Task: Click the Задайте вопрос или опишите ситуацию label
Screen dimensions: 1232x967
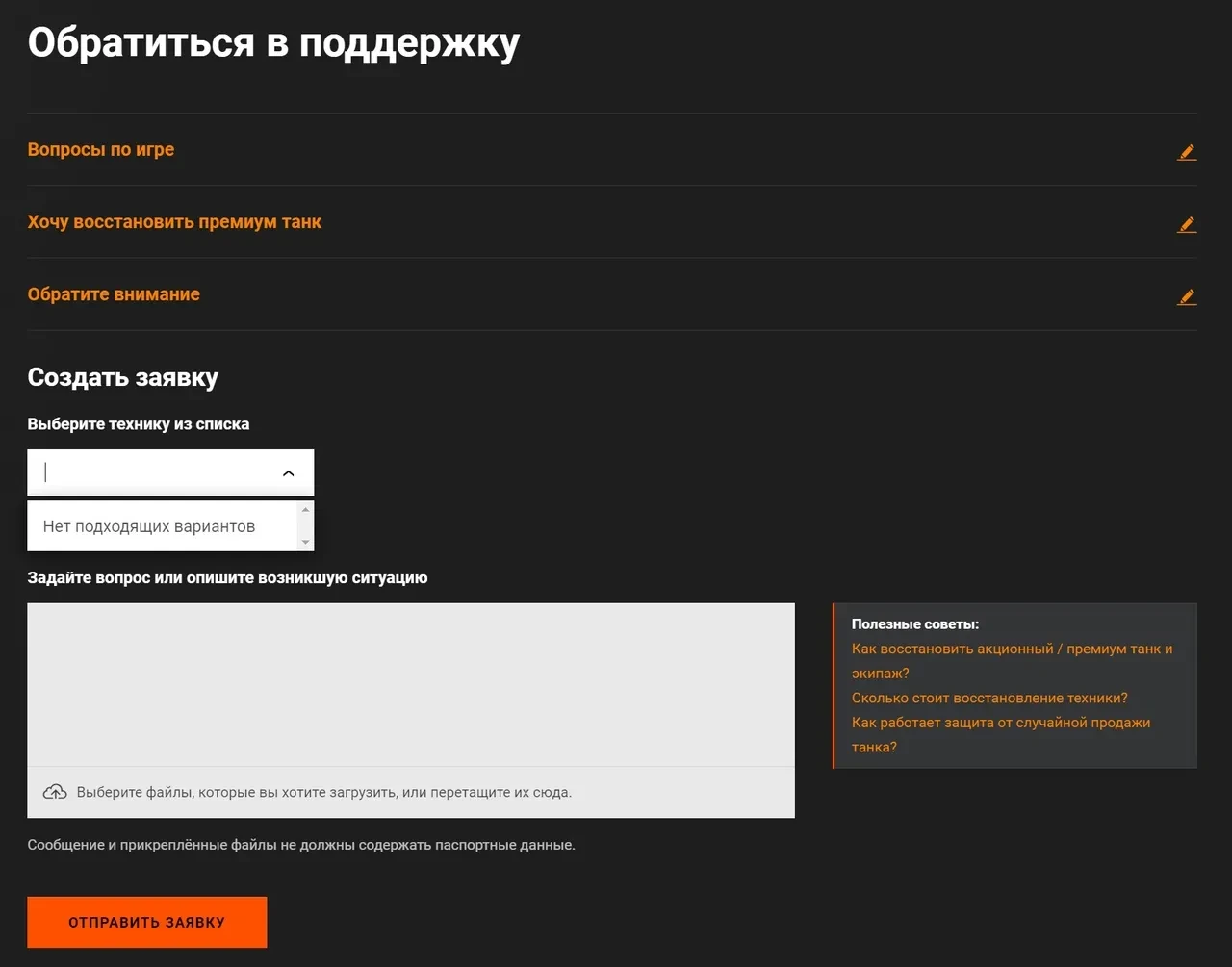Action: click(x=227, y=578)
